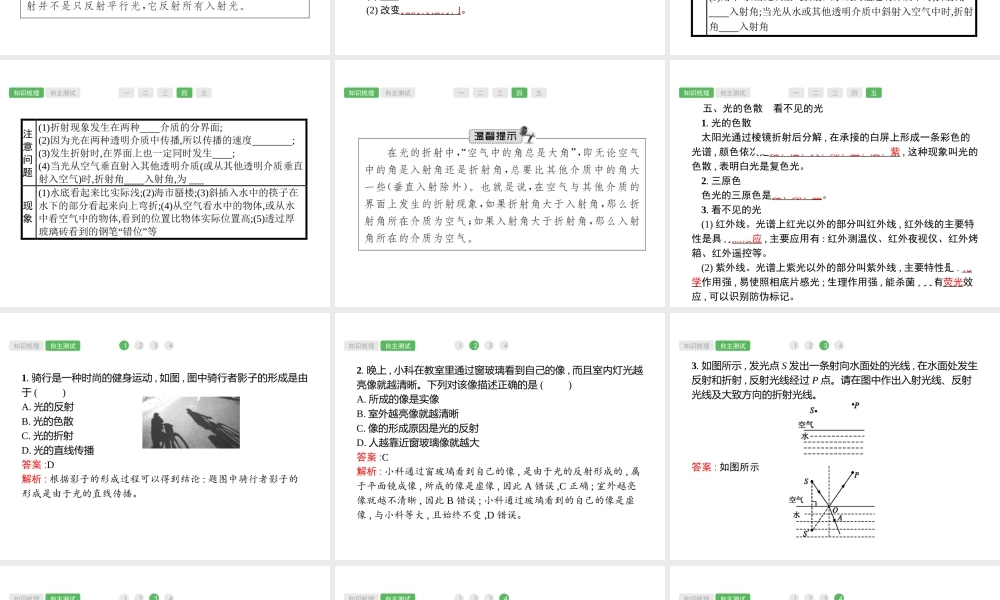This screenshot has height=600, width=1000.
Task: Click the page 2 circle on question slide
Action: 475,346
